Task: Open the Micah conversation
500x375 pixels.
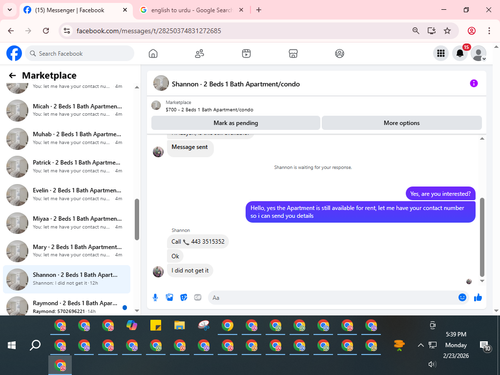Action: (67, 110)
